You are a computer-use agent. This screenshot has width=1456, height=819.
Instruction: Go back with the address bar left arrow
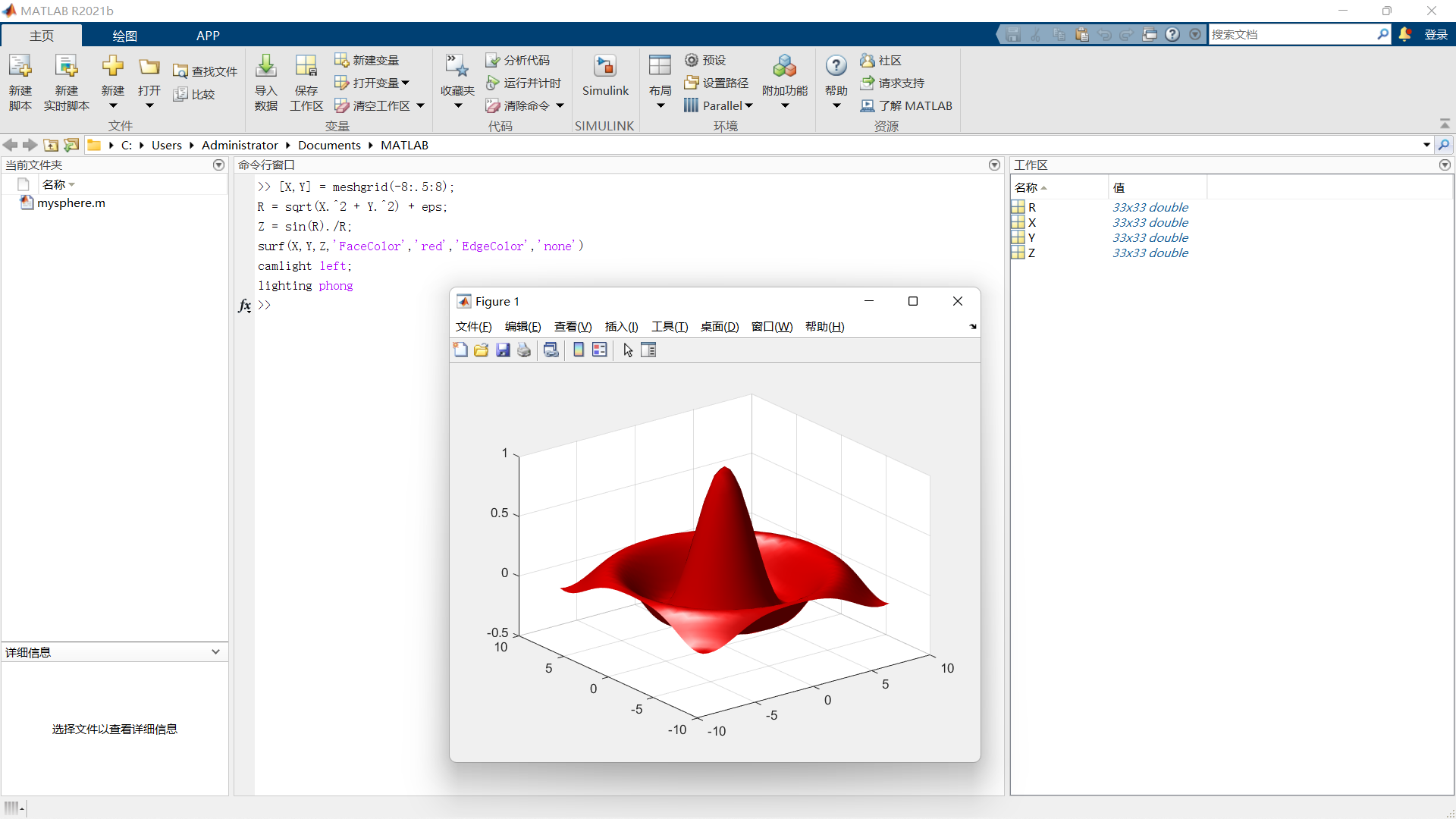[x=11, y=145]
